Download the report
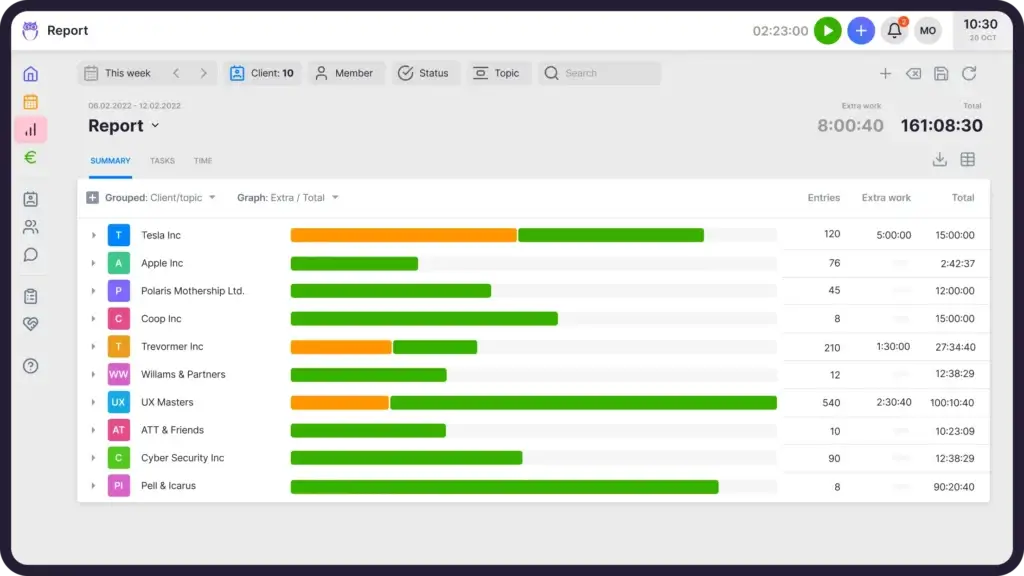 point(940,159)
